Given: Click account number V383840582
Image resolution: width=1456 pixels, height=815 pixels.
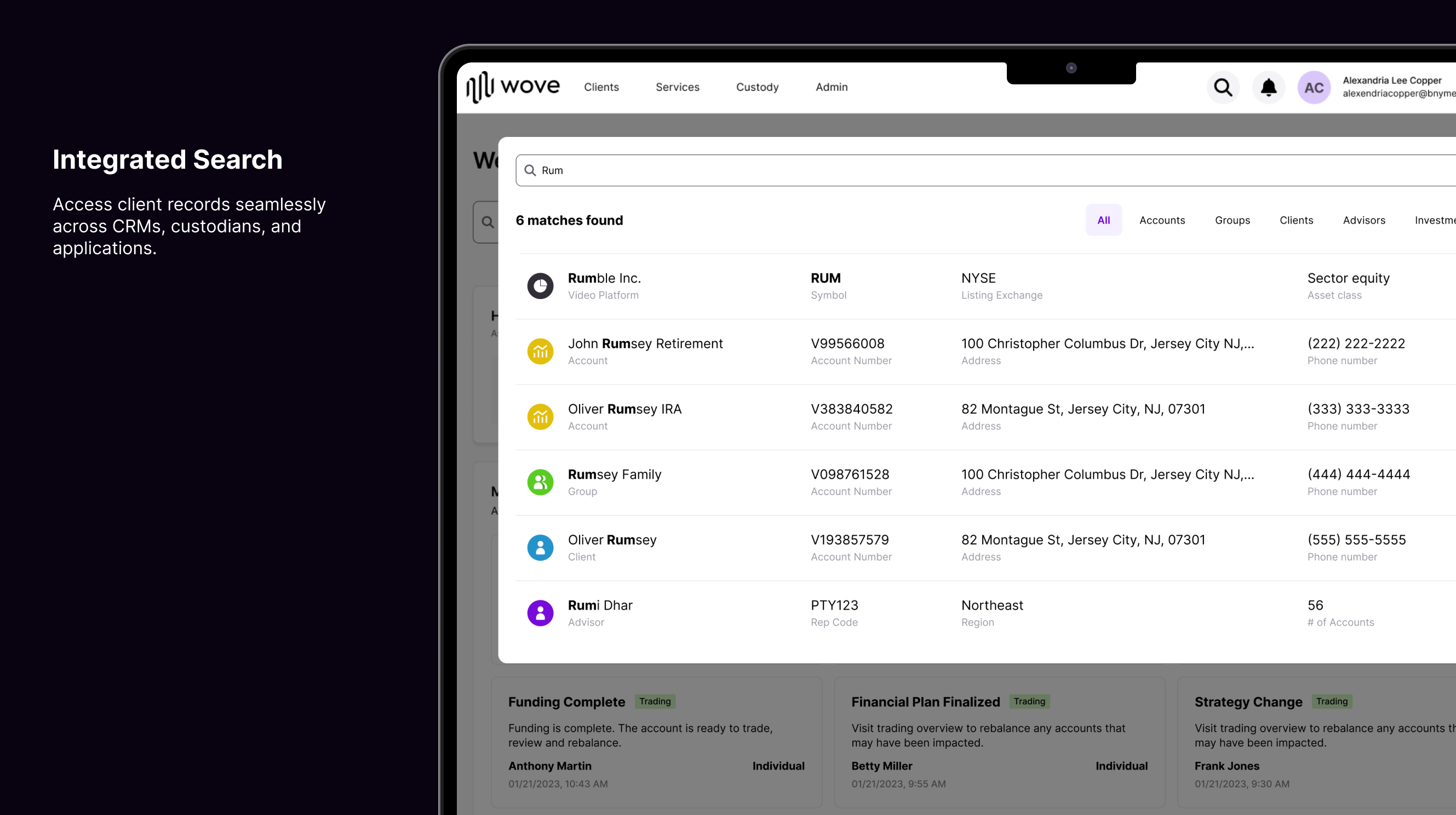Looking at the screenshot, I should pyautogui.click(x=852, y=409).
